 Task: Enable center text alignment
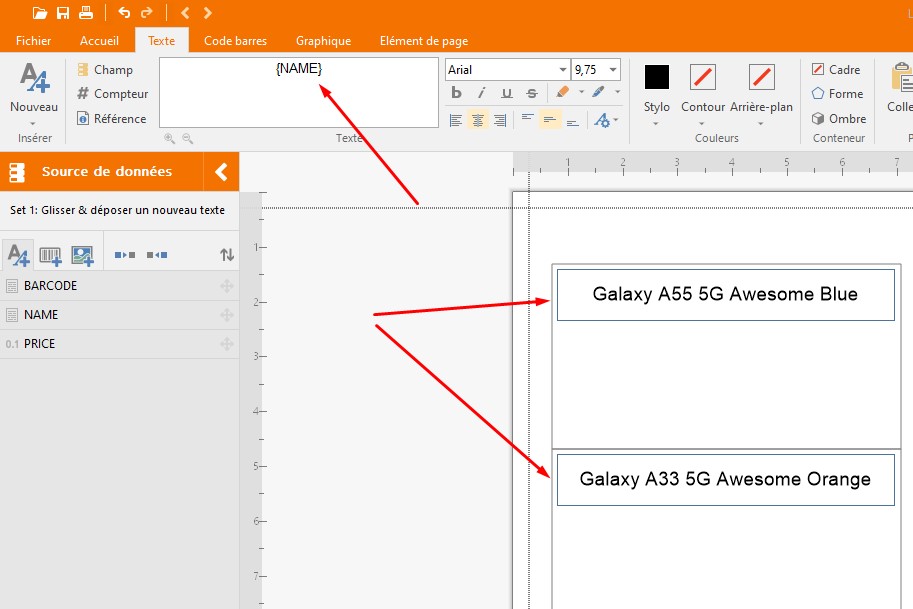click(x=478, y=120)
